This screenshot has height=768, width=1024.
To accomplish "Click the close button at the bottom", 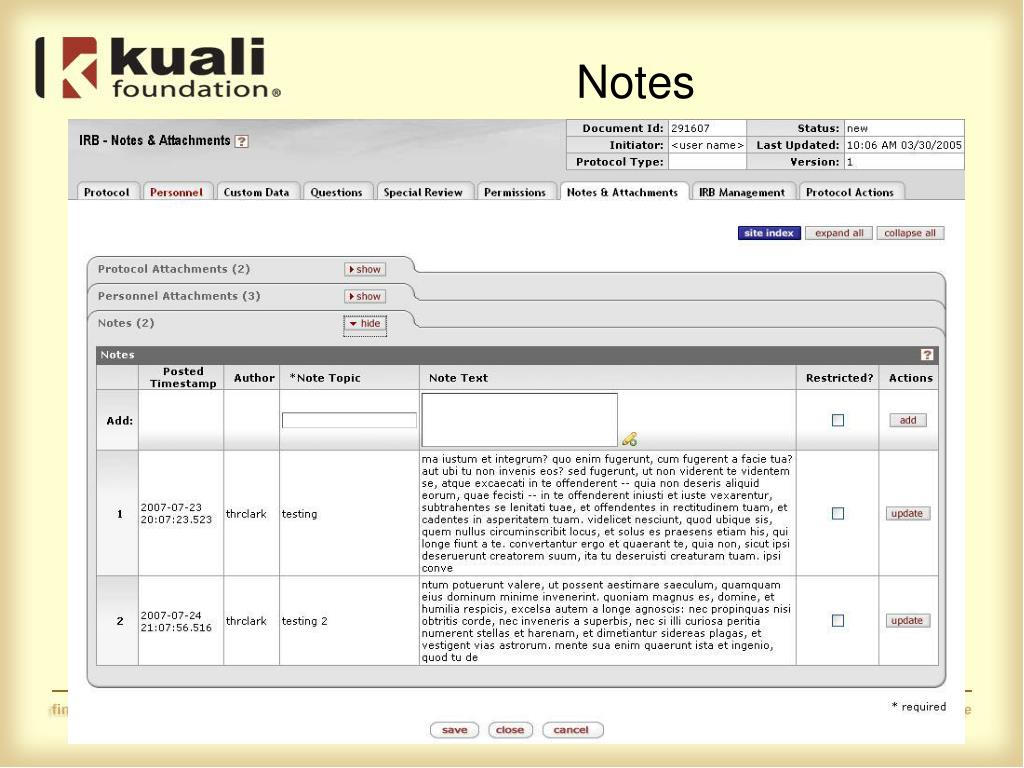I will click(510, 730).
